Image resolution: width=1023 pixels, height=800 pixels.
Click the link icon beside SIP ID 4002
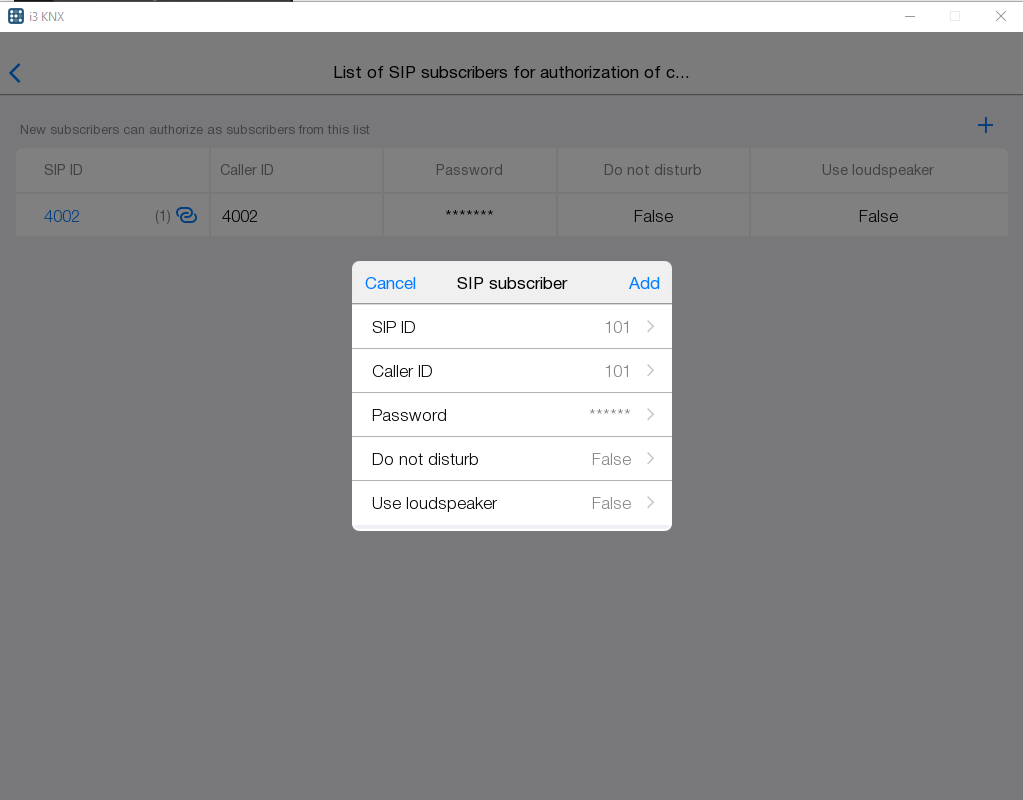(187, 215)
